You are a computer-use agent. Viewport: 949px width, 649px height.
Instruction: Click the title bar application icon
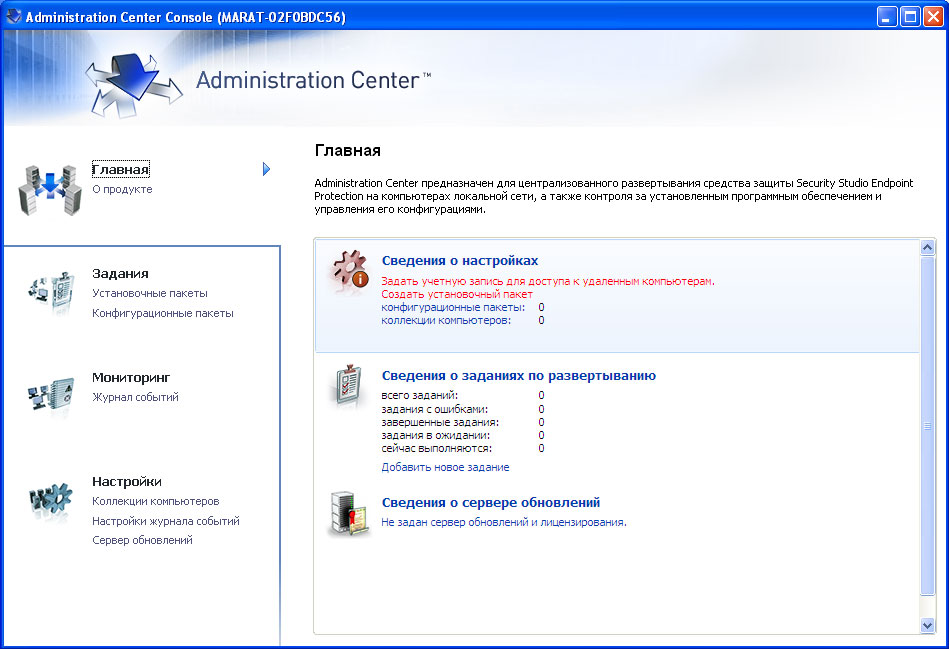tap(13, 16)
